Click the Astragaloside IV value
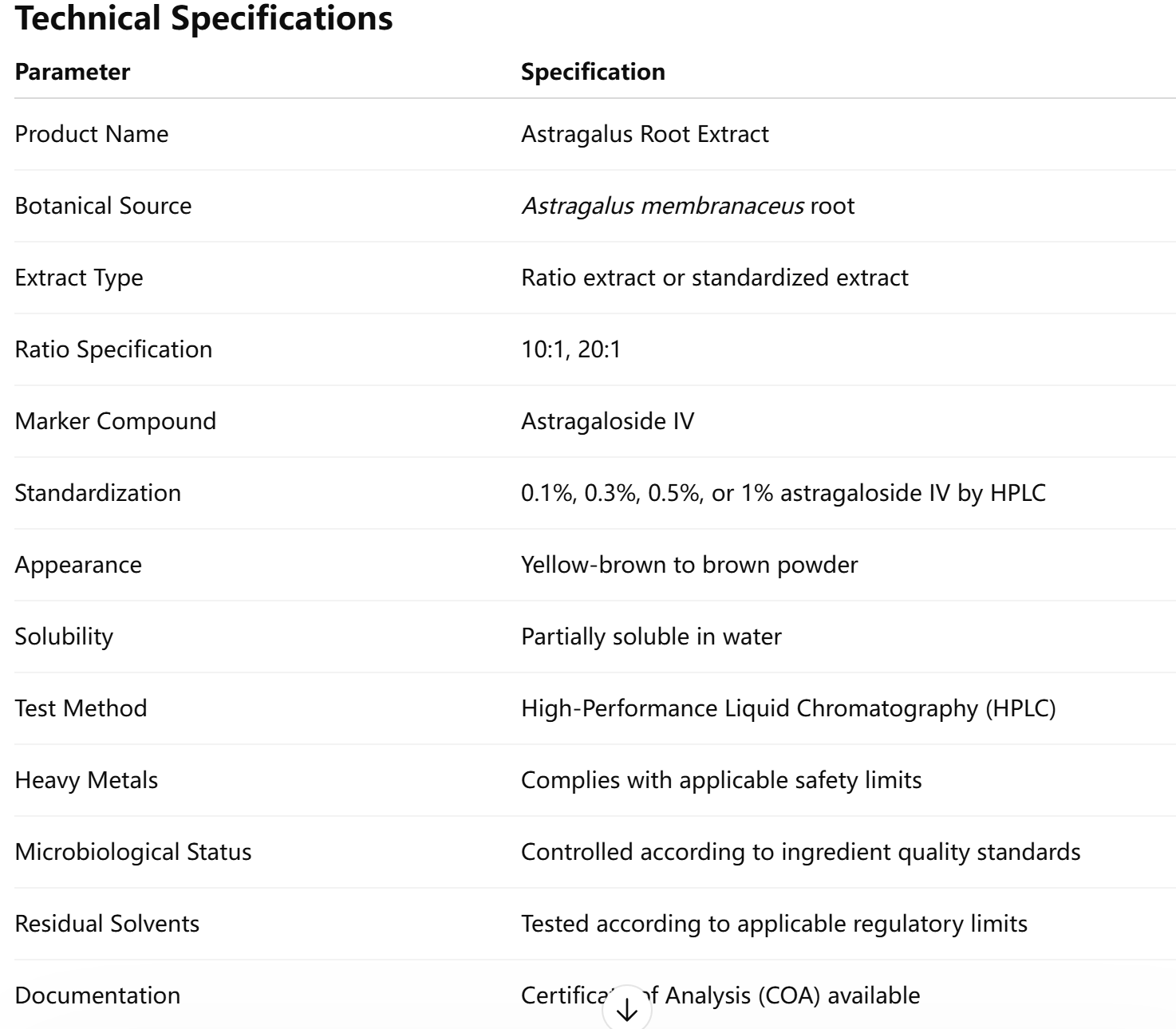 click(607, 421)
